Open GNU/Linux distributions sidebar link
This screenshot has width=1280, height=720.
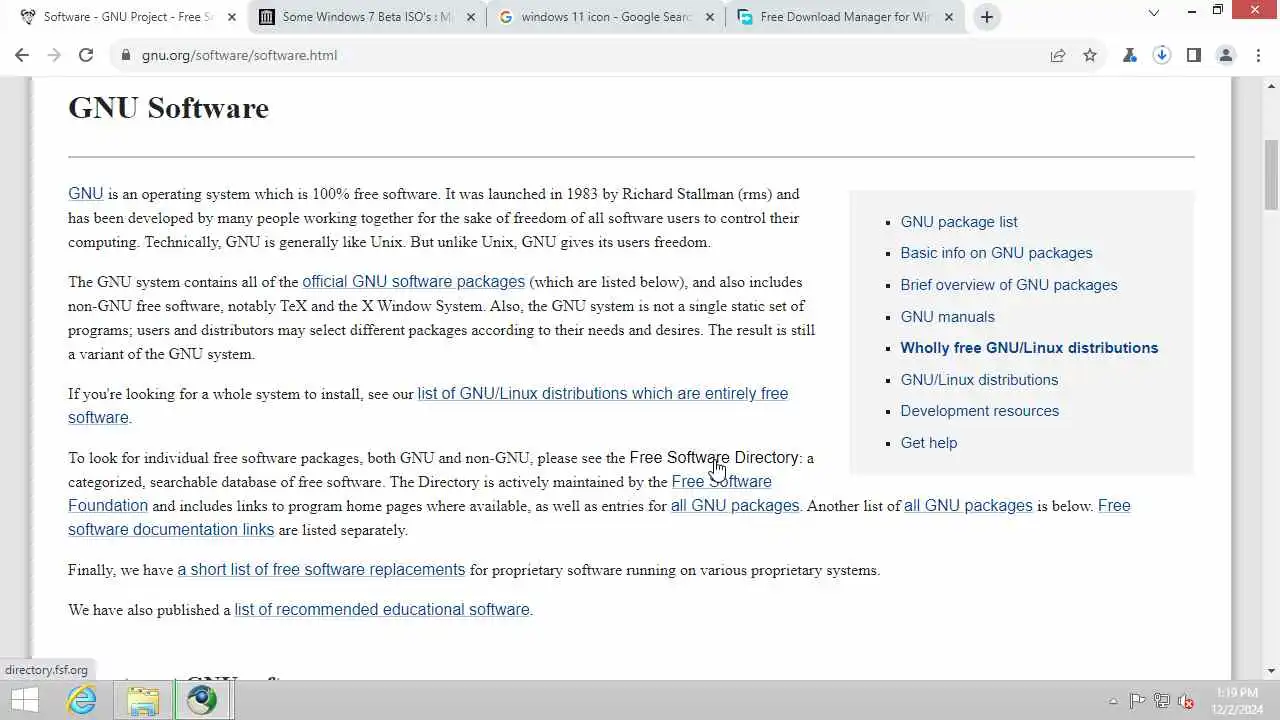[x=979, y=380]
